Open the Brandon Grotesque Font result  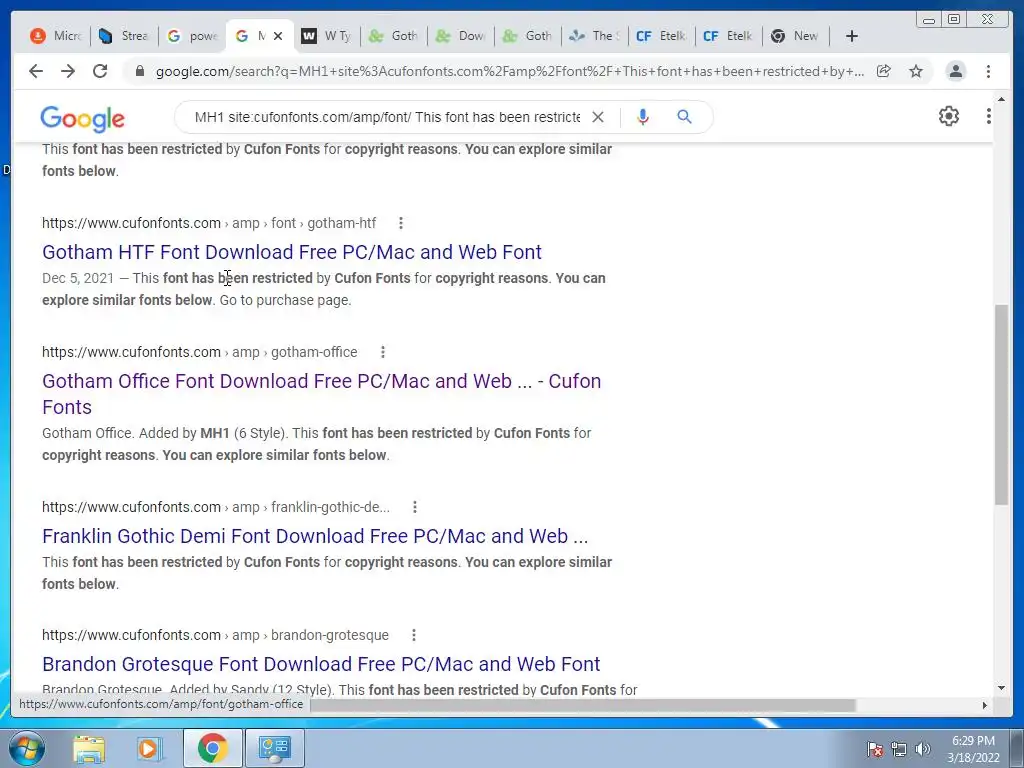pyautogui.click(x=321, y=664)
